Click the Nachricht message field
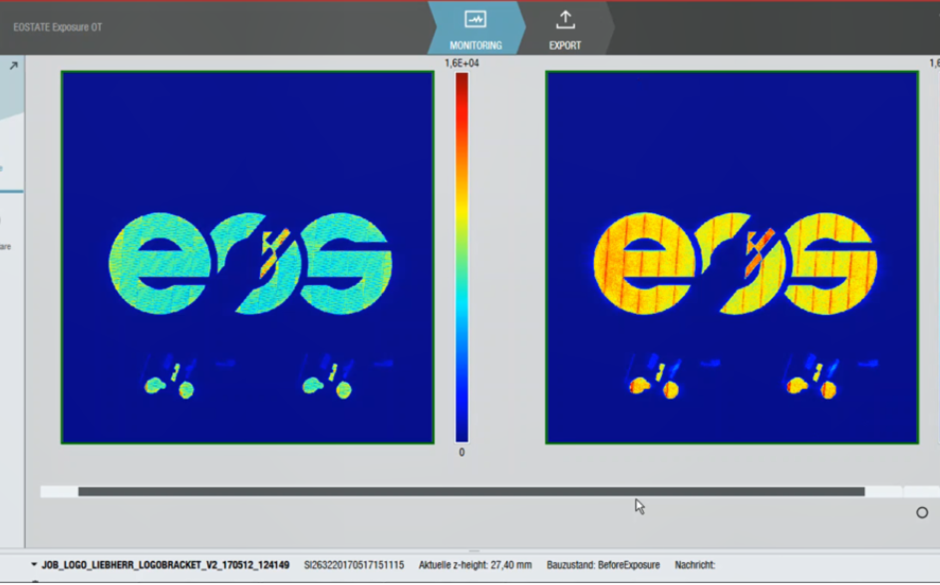This screenshot has height=585, width=940. (695, 565)
